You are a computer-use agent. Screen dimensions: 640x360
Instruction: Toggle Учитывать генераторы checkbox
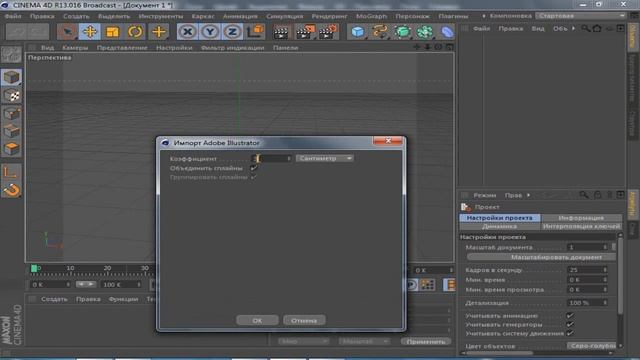coord(570,324)
